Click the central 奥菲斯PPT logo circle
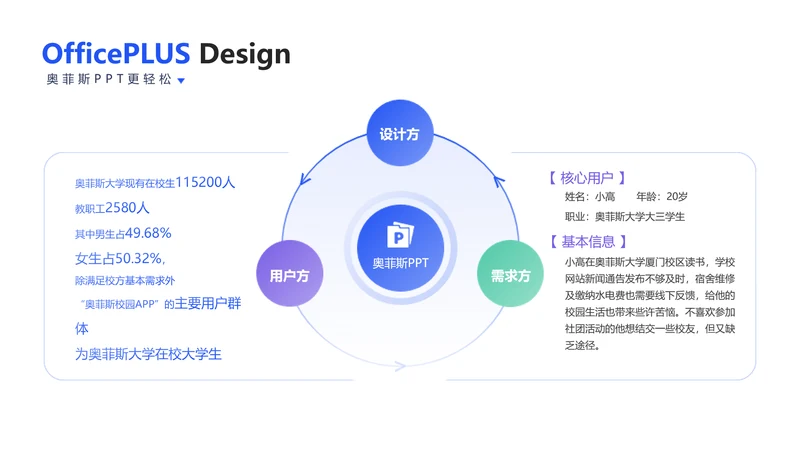Screen dimensions: 800x450 click(401, 248)
